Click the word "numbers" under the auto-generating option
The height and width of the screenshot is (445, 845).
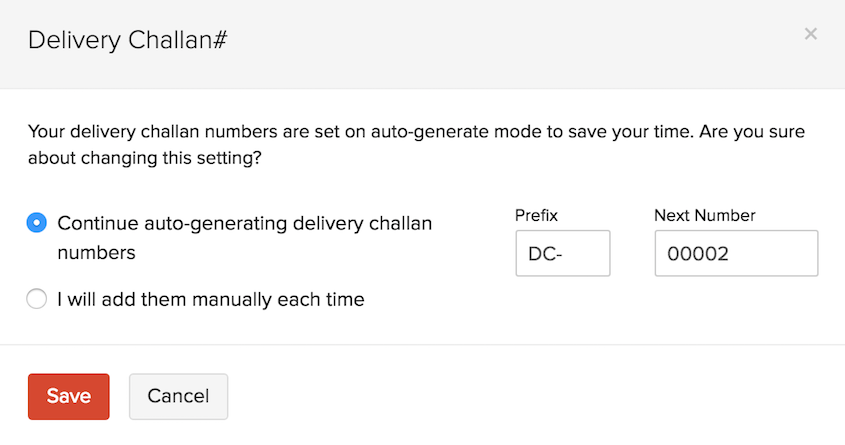coord(96,253)
